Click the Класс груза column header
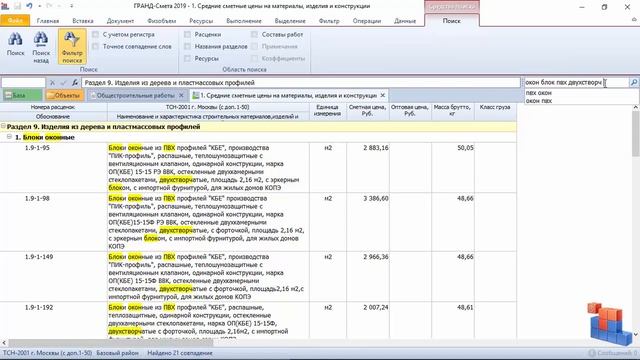Image resolution: width=640 pixels, height=360 pixels. (495, 107)
